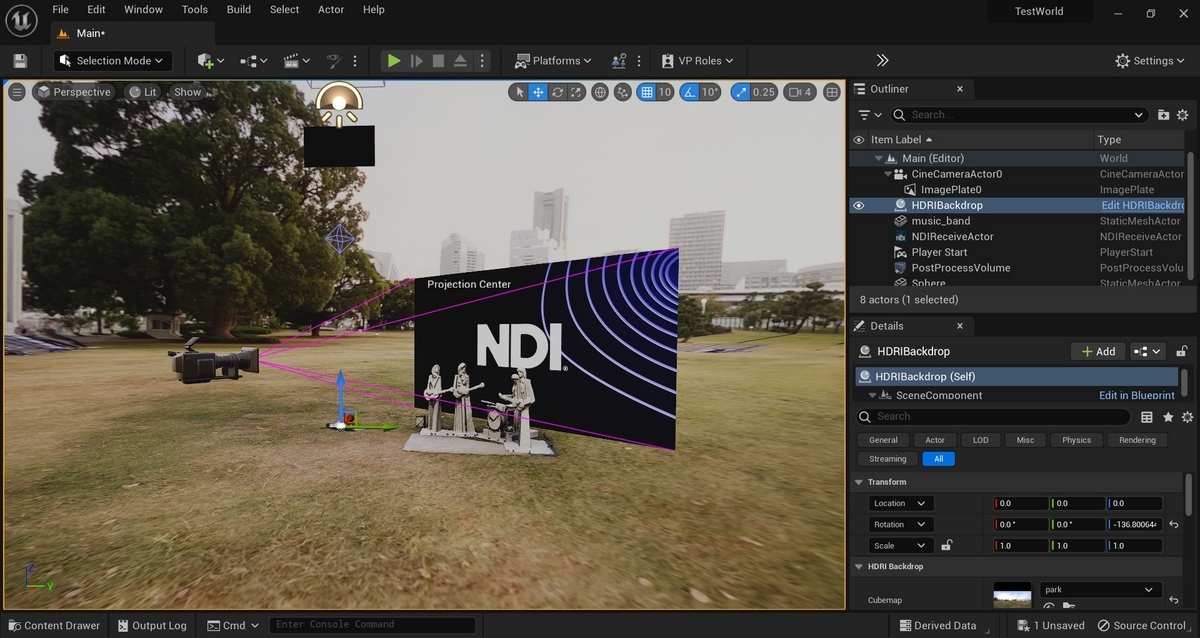Open the Edit menu
The height and width of the screenshot is (638, 1200).
coord(96,9)
